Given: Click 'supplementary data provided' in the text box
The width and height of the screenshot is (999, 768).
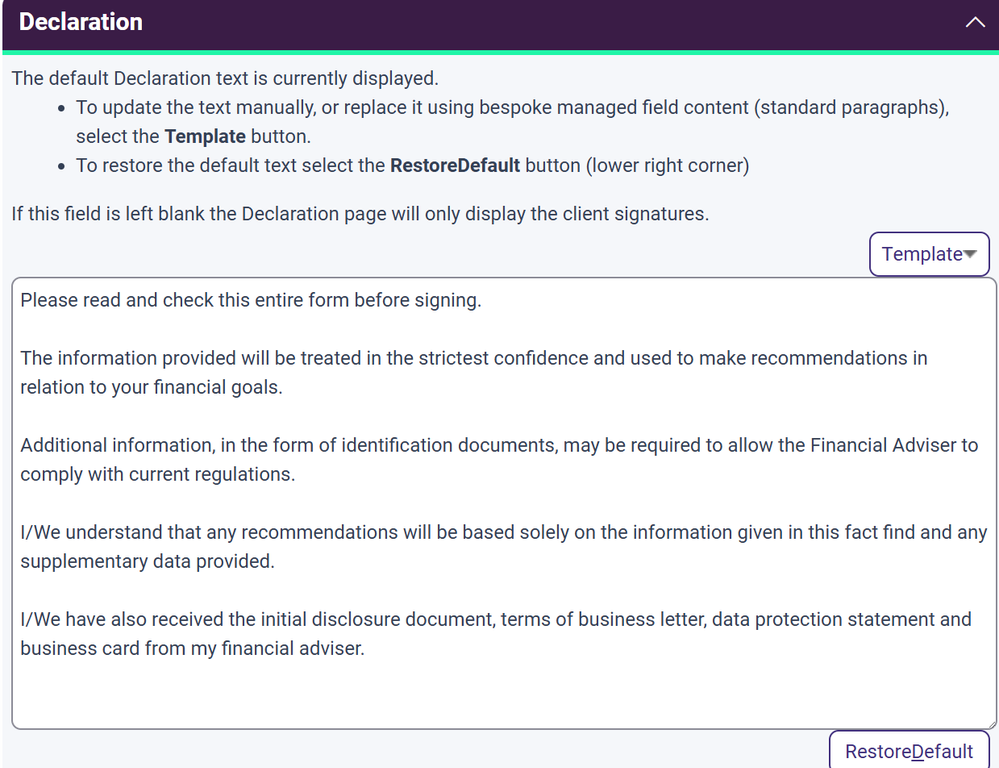Looking at the screenshot, I should [147, 561].
